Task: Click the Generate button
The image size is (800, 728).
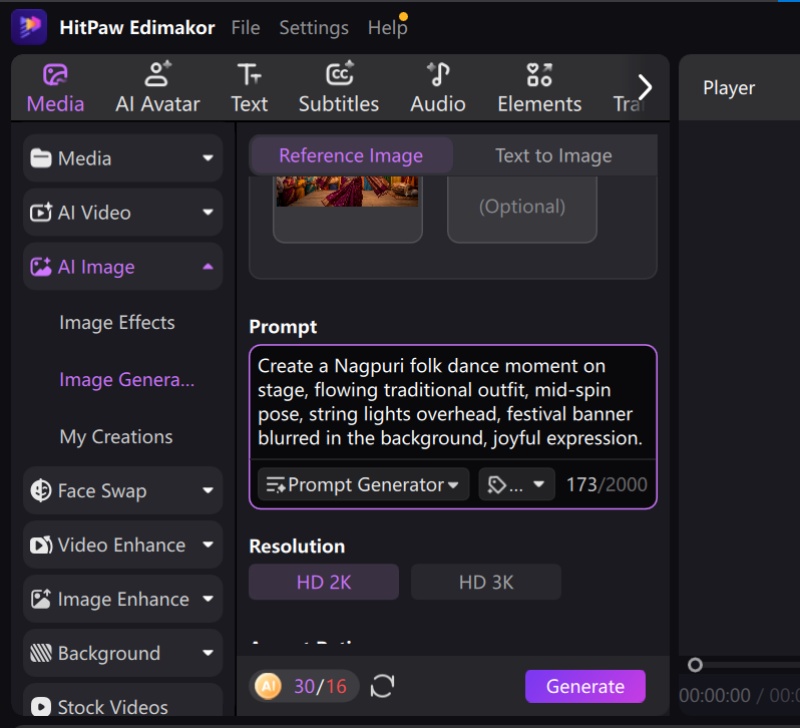Action: pos(585,686)
